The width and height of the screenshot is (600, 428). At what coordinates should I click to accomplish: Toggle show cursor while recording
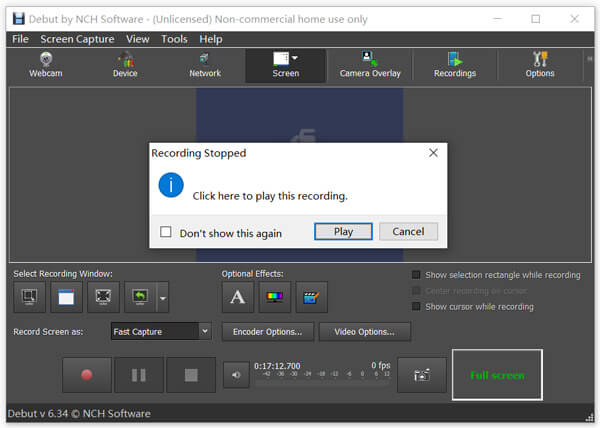[x=417, y=306]
